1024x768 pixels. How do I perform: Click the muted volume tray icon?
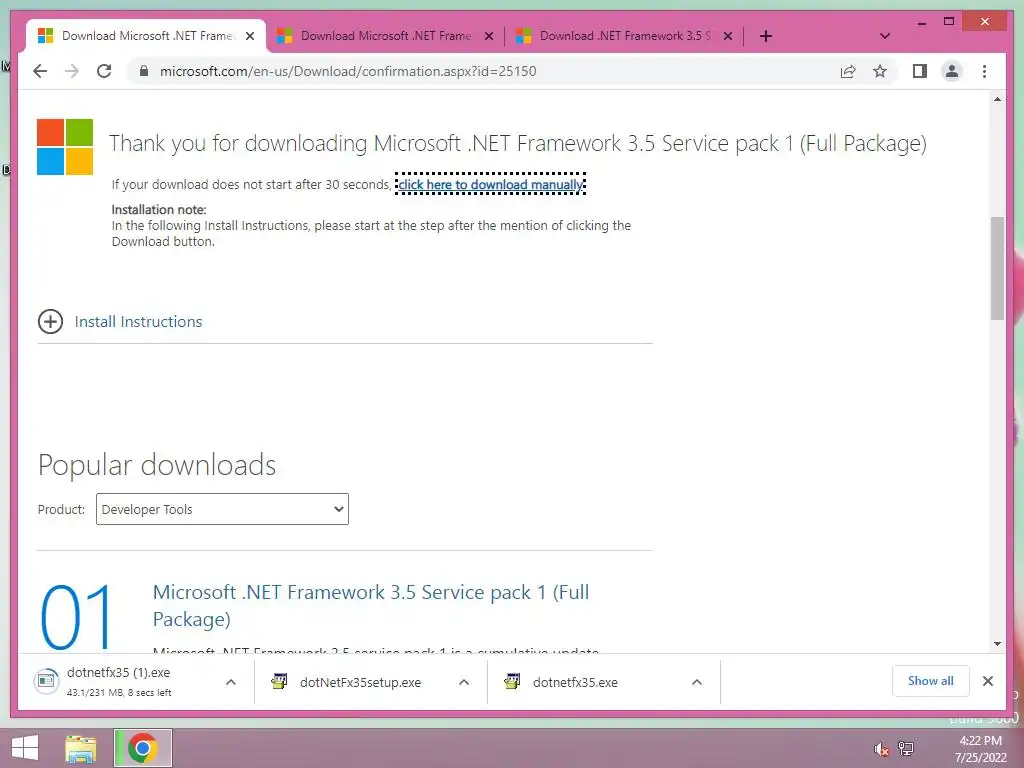tap(881, 749)
